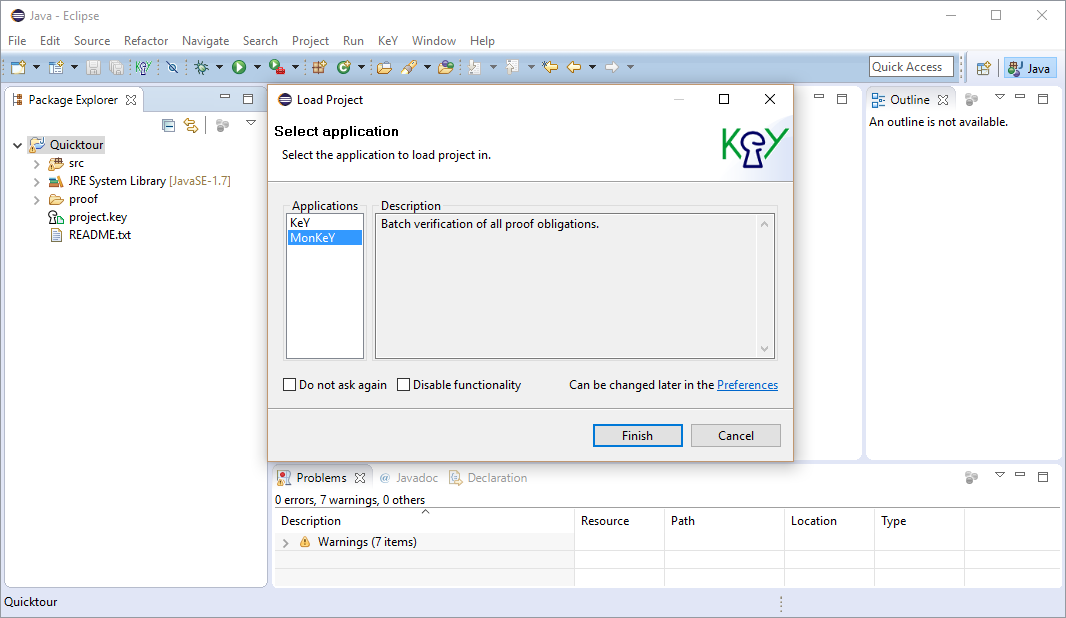Open the New wizard dropdown arrow
This screenshot has width=1066, height=618.
click(x=36, y=67)
